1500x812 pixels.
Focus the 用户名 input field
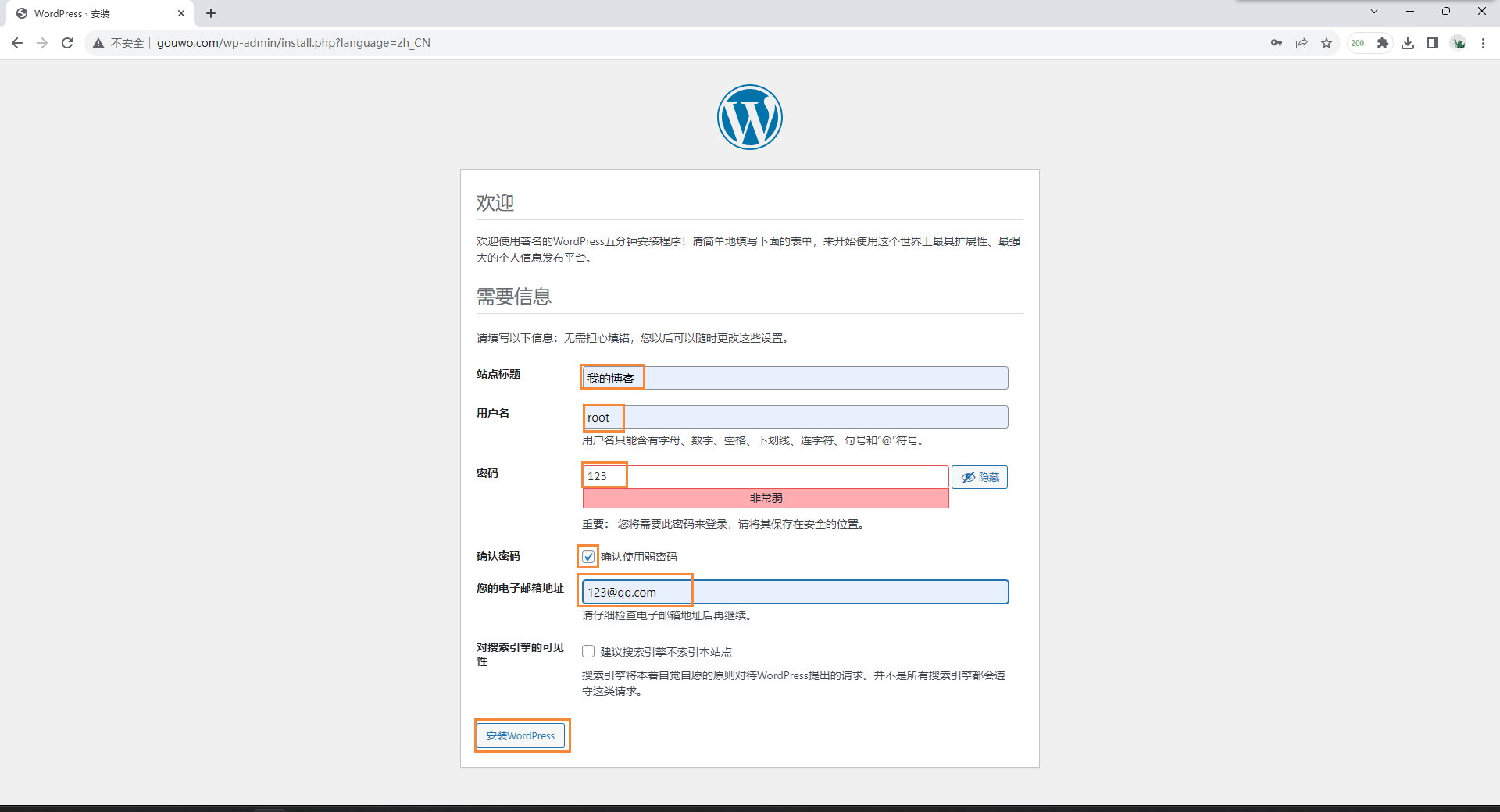[x=795, y=417]
